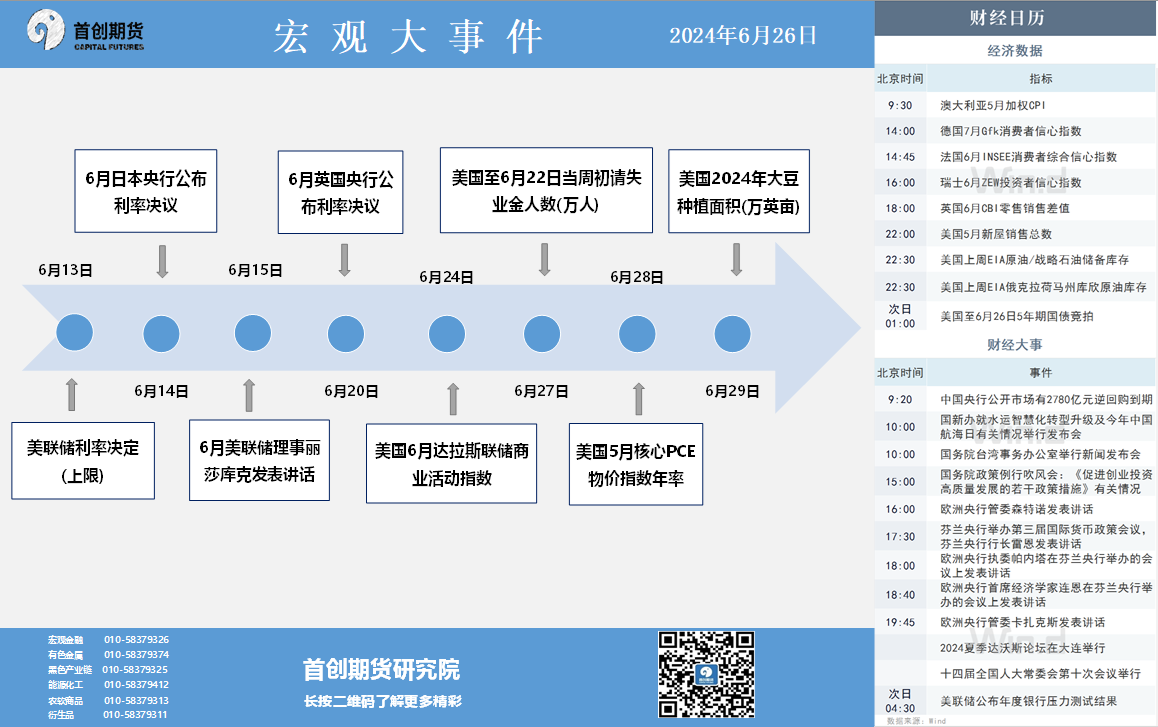Image resolution: width=1158 pixels, height=727 pixels.
Task: Click the 财经大事 section heading
Action: (x=1015, y=344)
